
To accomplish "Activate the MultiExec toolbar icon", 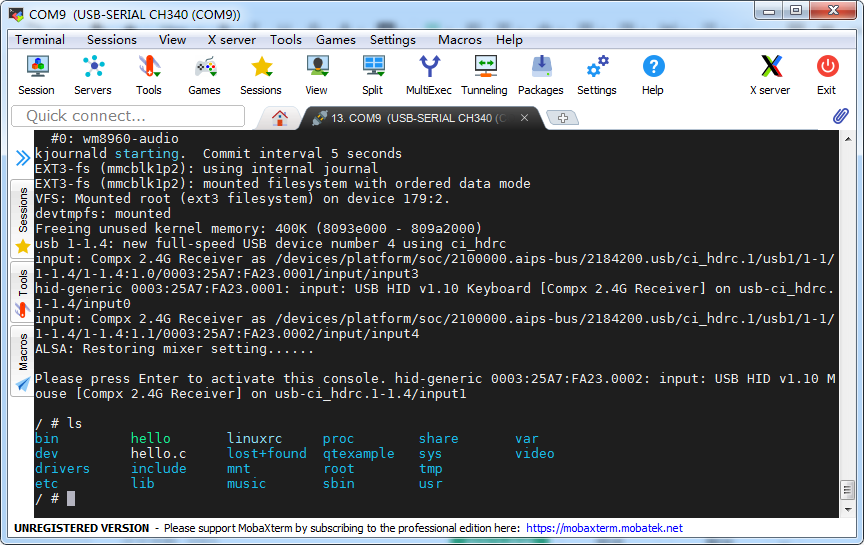I will [x=429, y=75].
